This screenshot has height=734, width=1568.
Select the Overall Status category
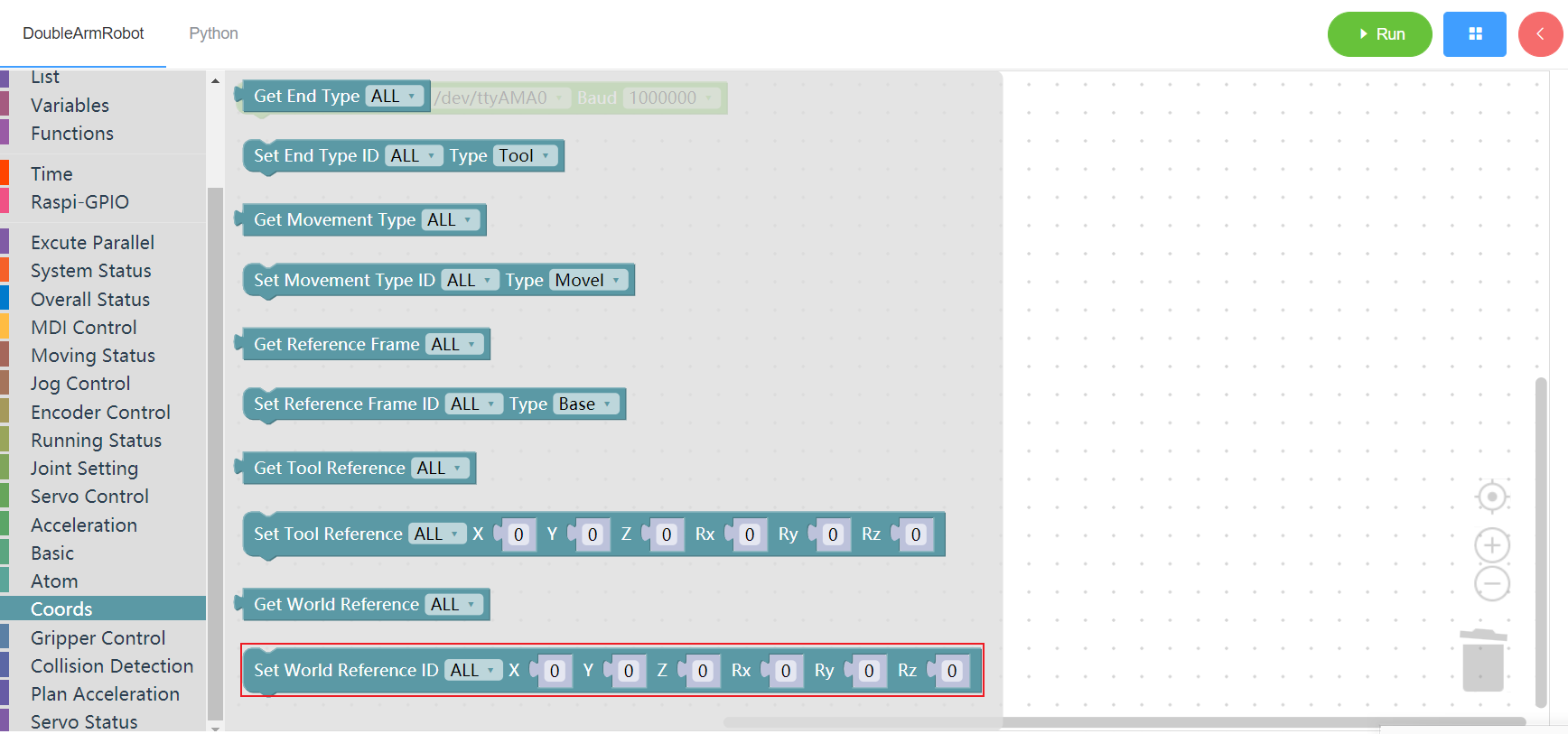pyautogui.click(x=103, y=299)
